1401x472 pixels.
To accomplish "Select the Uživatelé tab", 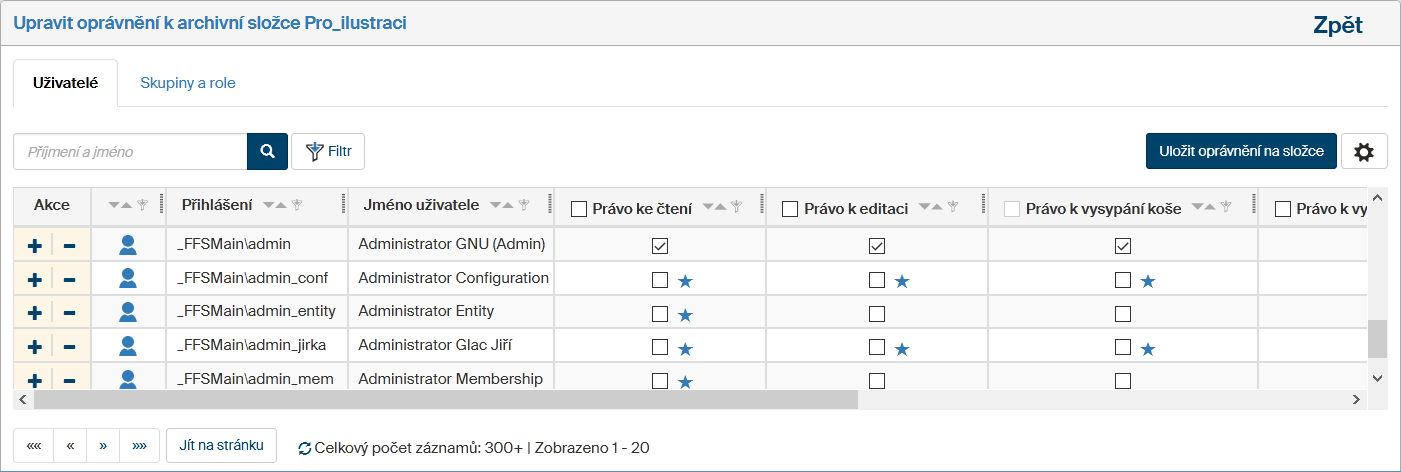I will pyautogui.click(x=65, y=83).
